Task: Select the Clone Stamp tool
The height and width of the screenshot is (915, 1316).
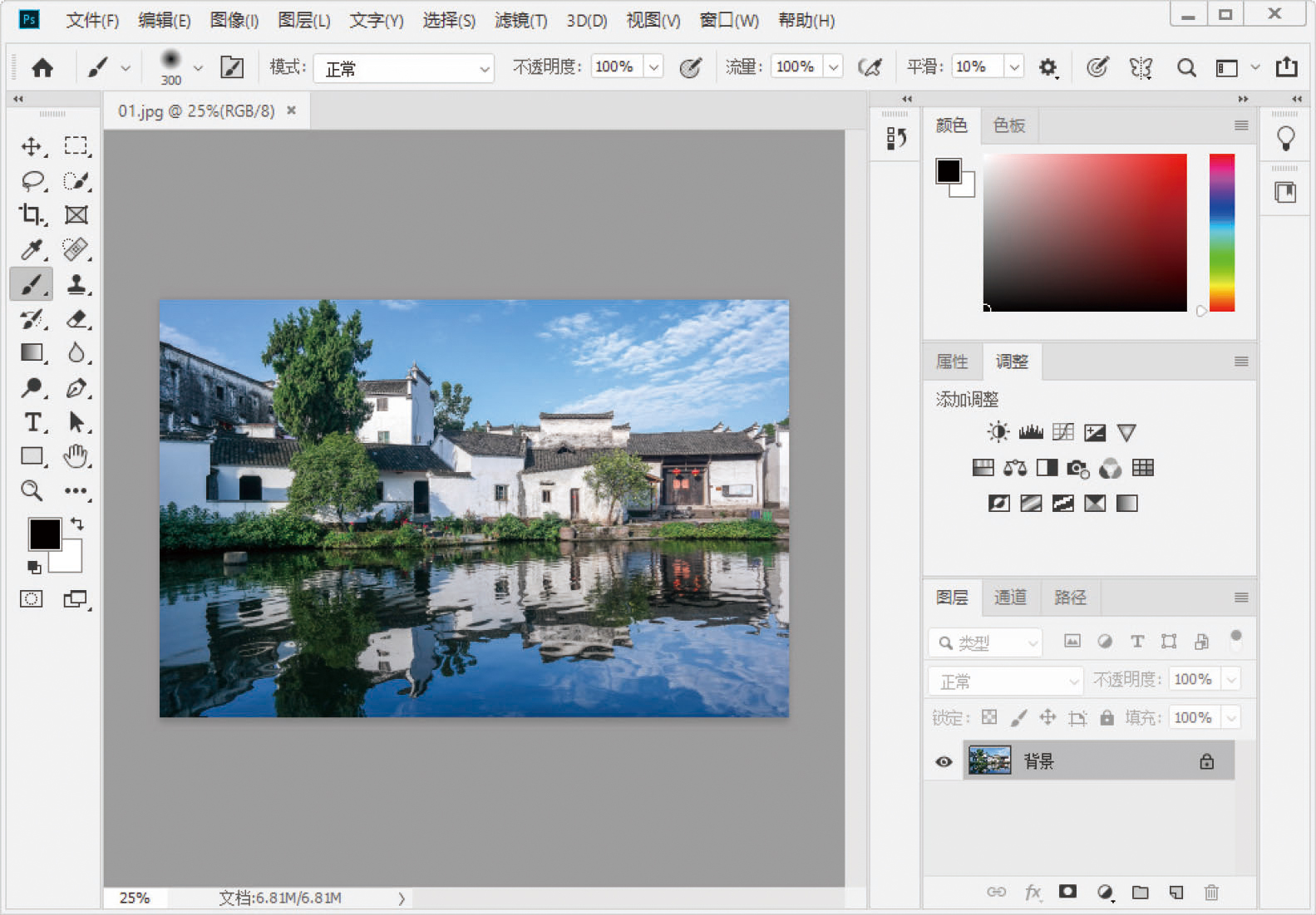Action: pyautogui.click(x=76, y=284)
